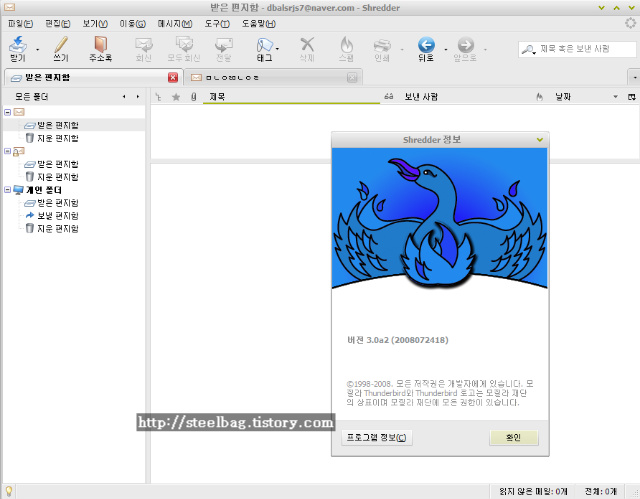This screenshot has width=640, height=499.
Task: Click the 삭제 delete X icon
Action: point(307,44)
